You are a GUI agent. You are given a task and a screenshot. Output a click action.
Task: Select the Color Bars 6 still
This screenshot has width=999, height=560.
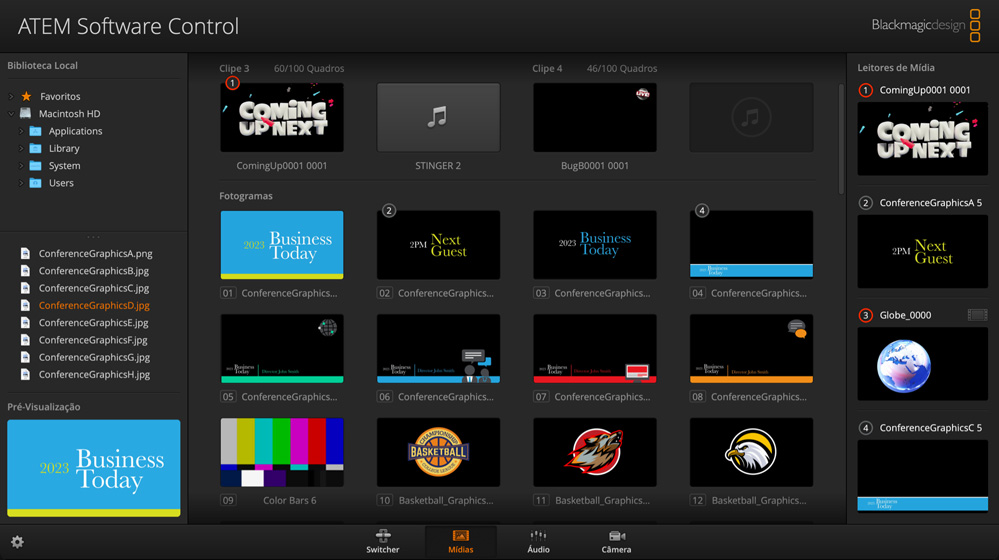tap(282, 453)
